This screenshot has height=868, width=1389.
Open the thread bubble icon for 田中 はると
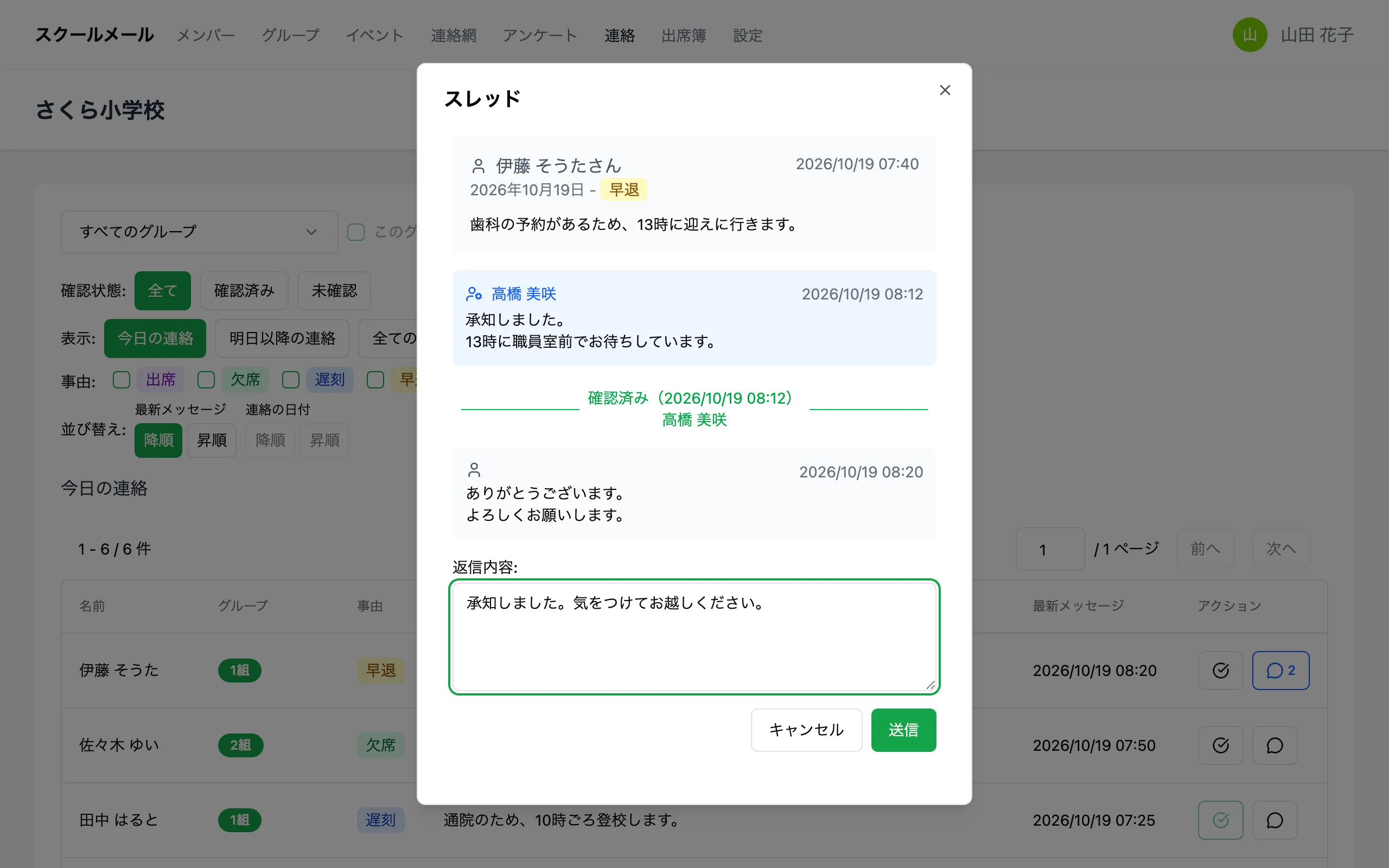pos(1275,820)
